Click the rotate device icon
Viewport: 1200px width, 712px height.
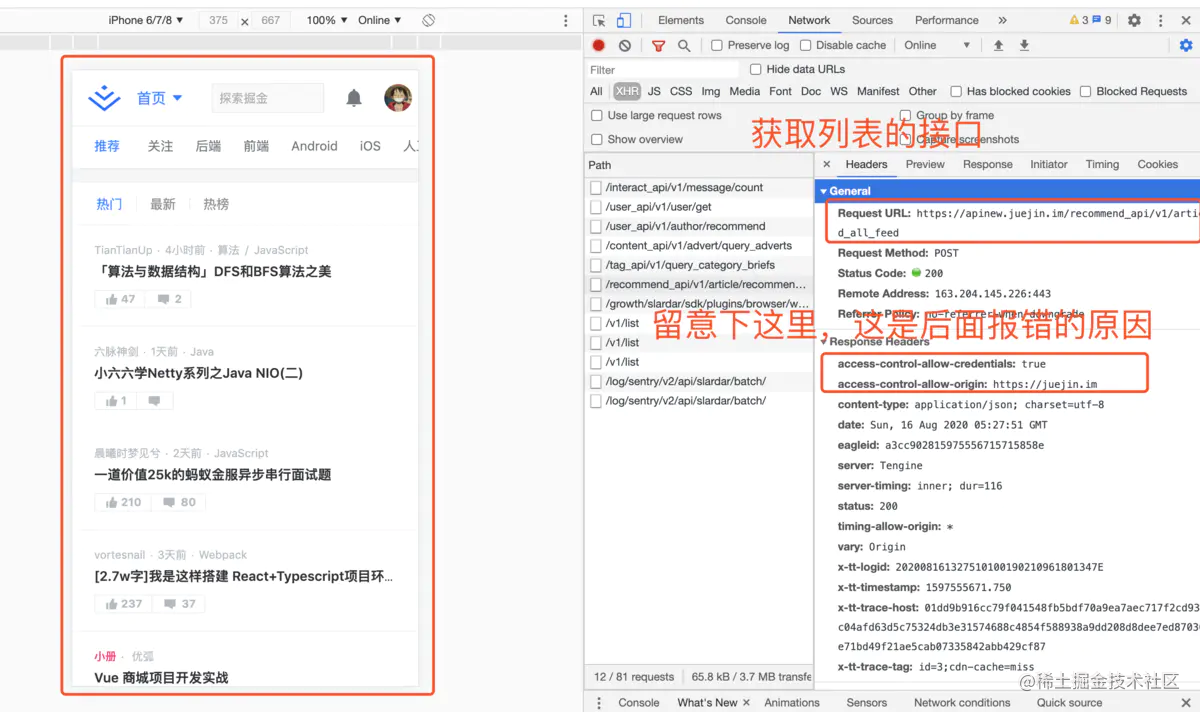tap(428, 20)
